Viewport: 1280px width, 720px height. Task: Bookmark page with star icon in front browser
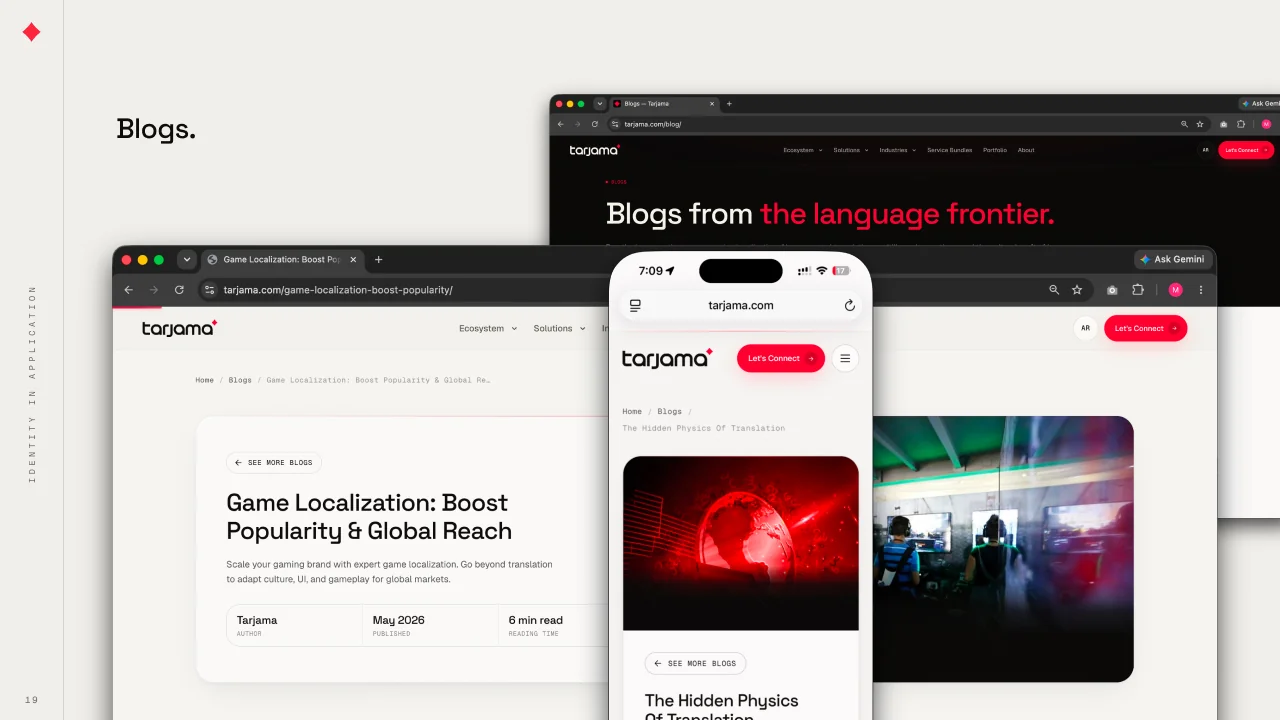click(1077, 290)
